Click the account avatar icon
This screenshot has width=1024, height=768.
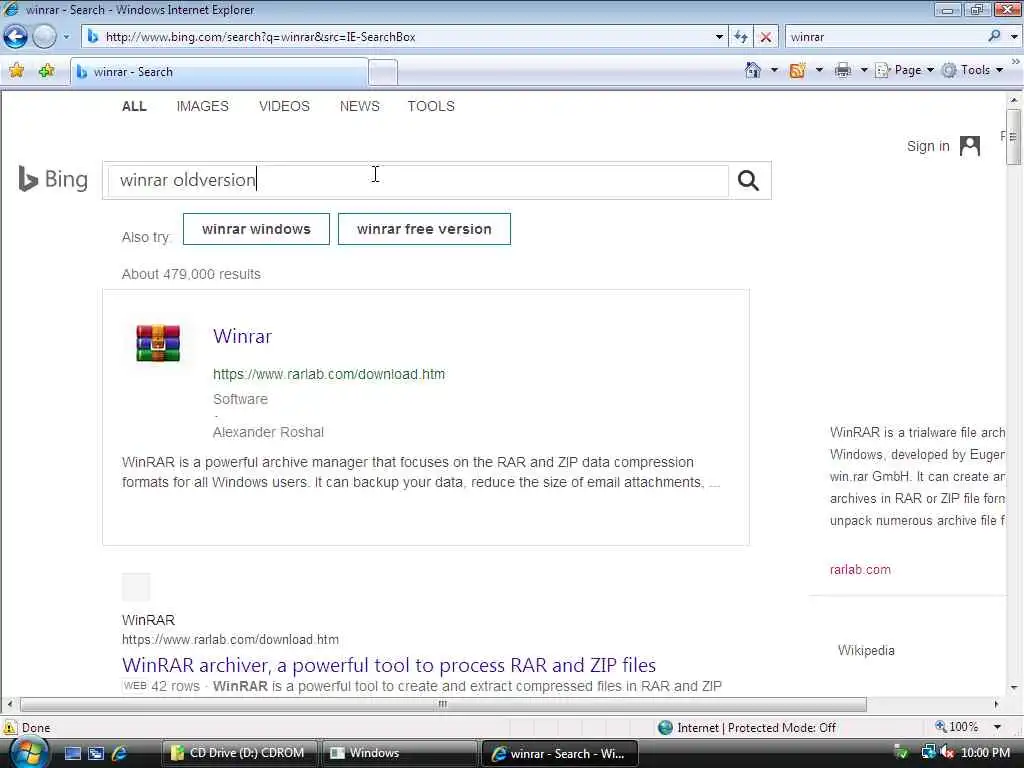point(970,146)
